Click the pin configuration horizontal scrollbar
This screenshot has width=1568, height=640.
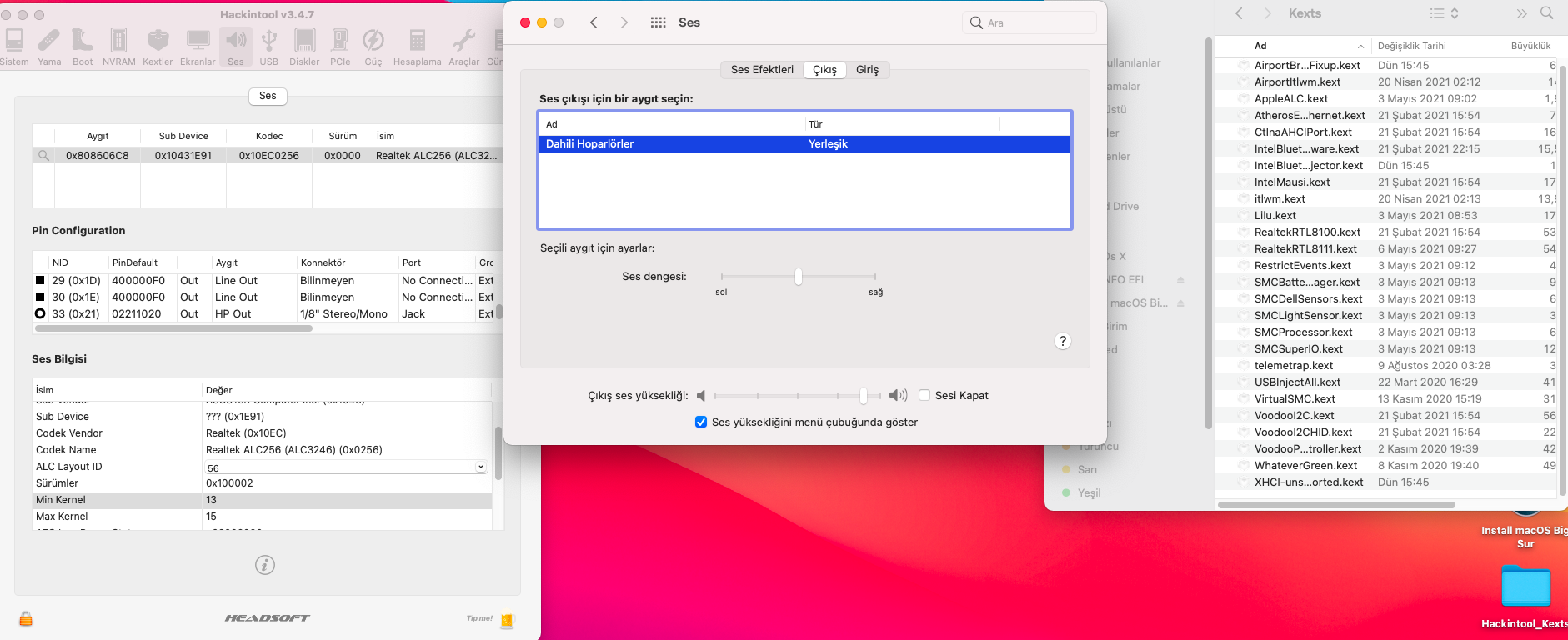click(x=173, y=328)
